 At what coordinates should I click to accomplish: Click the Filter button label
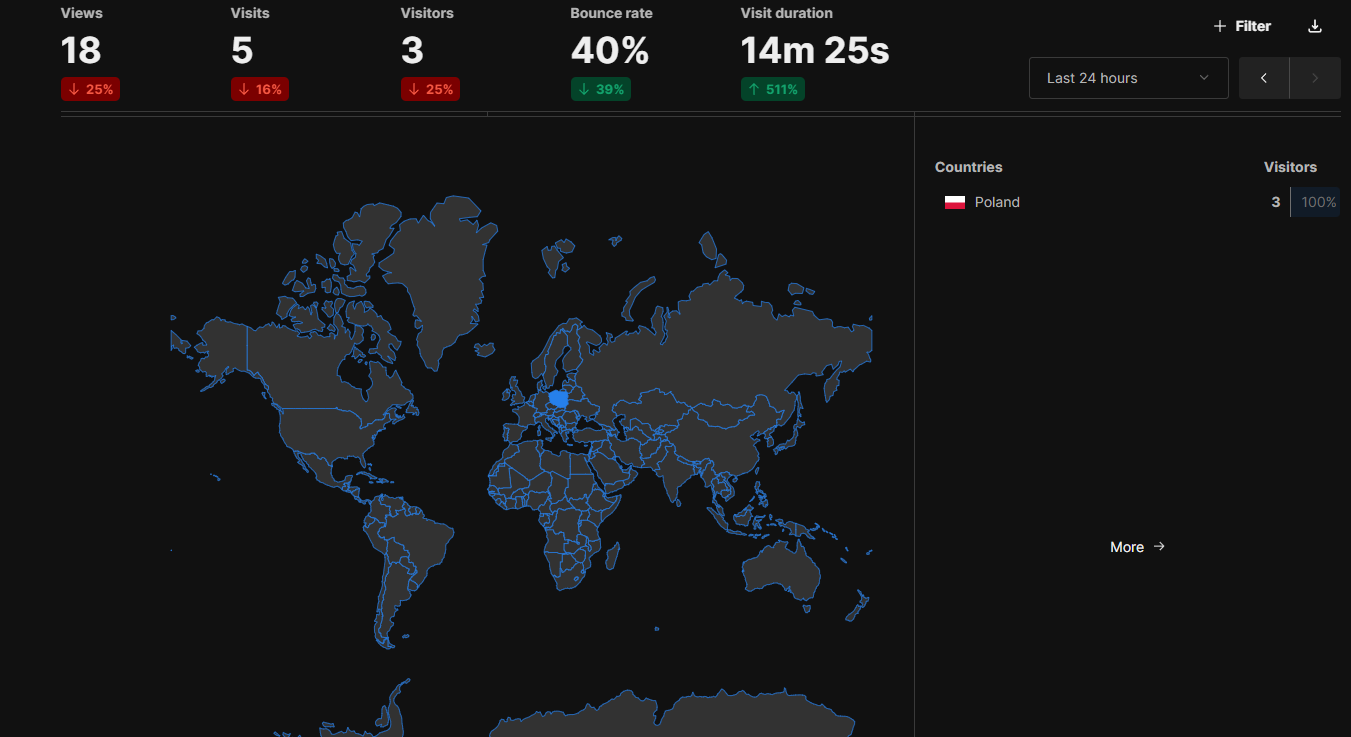click(x=1254, y=26)
